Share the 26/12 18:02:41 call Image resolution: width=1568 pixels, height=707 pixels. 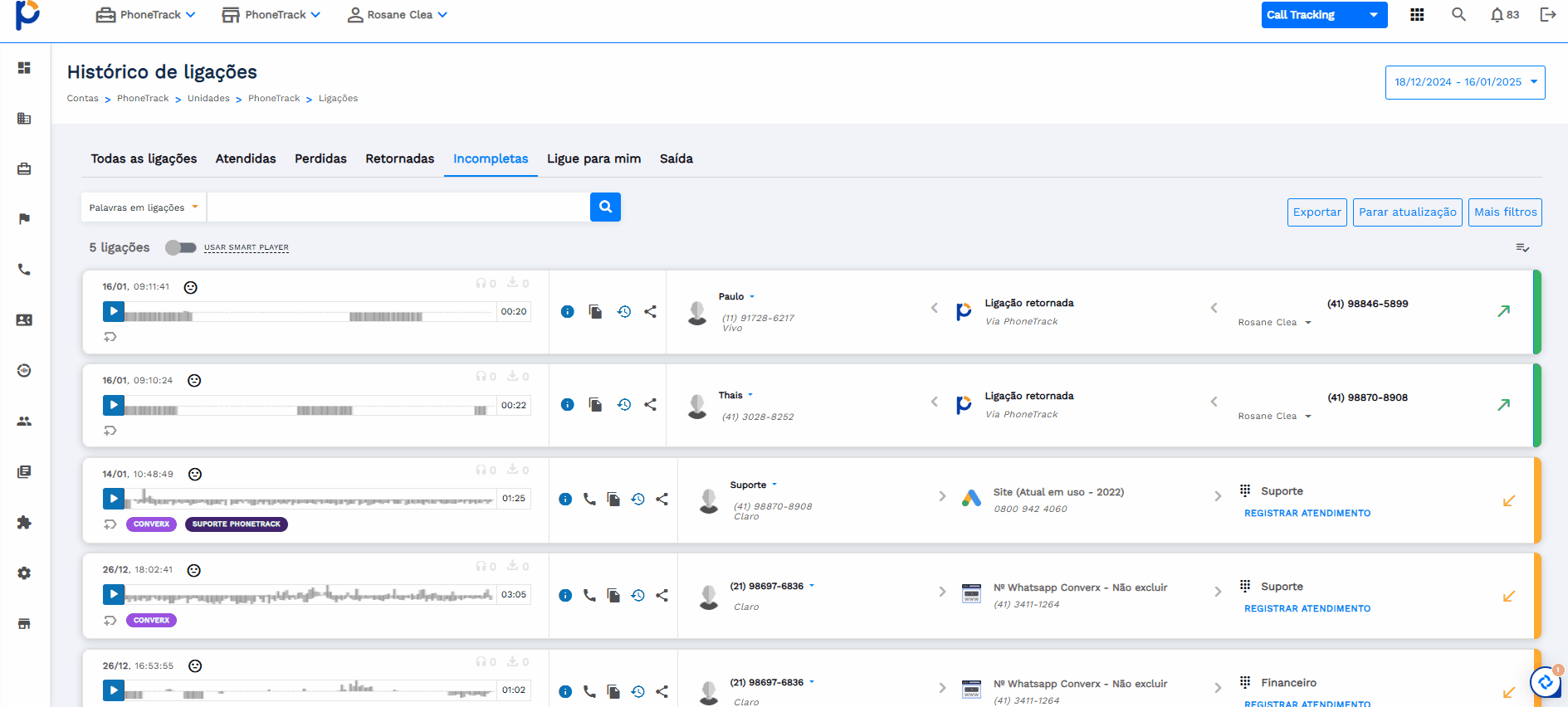coord(662,595)
